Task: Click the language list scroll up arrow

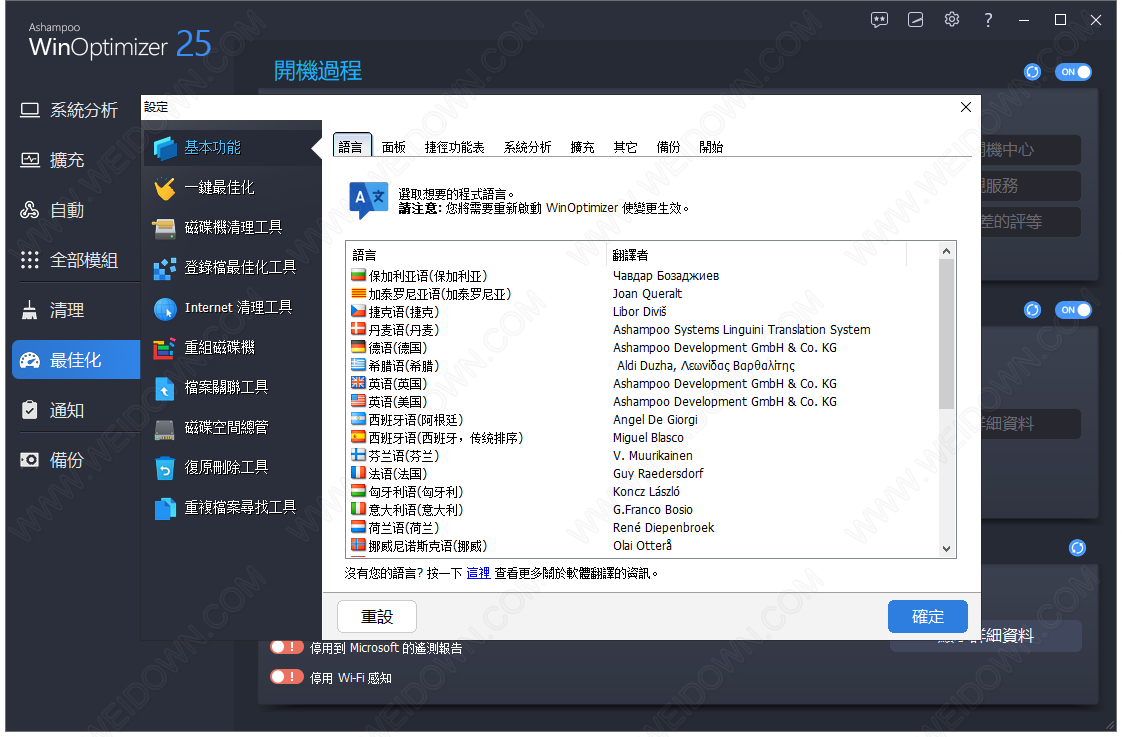Action: click(x=946, y=251)
